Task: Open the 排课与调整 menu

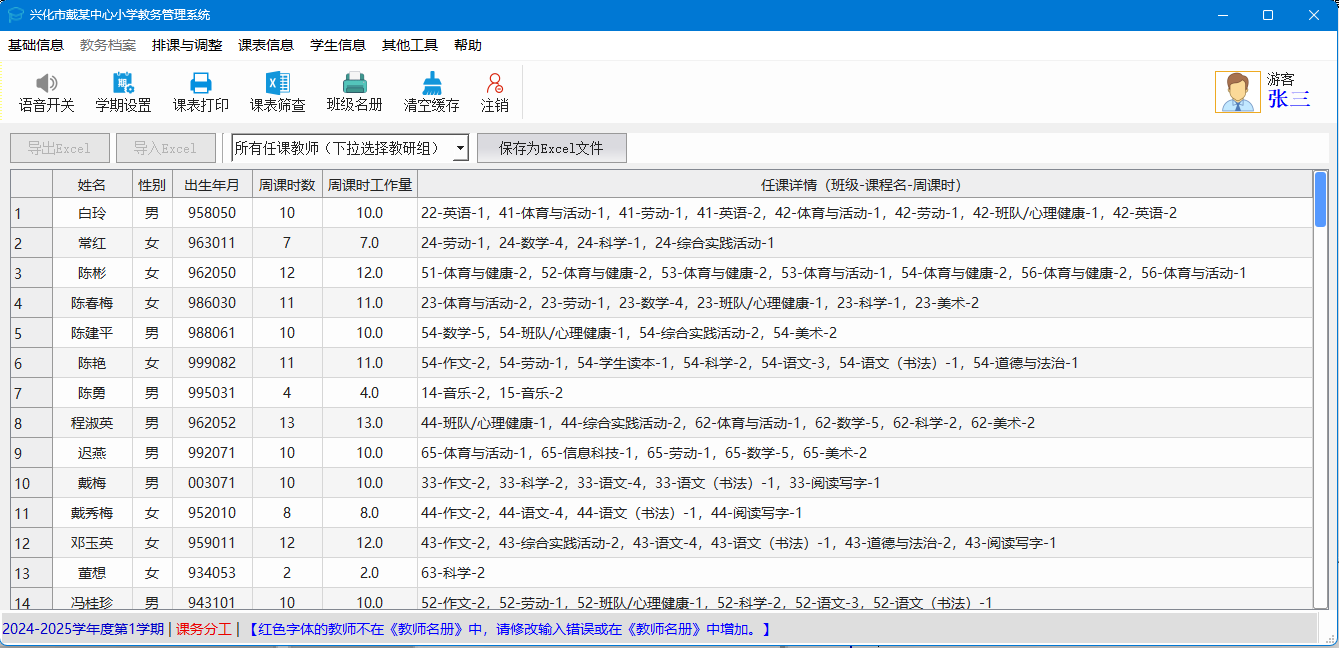Action: point(187,45)
